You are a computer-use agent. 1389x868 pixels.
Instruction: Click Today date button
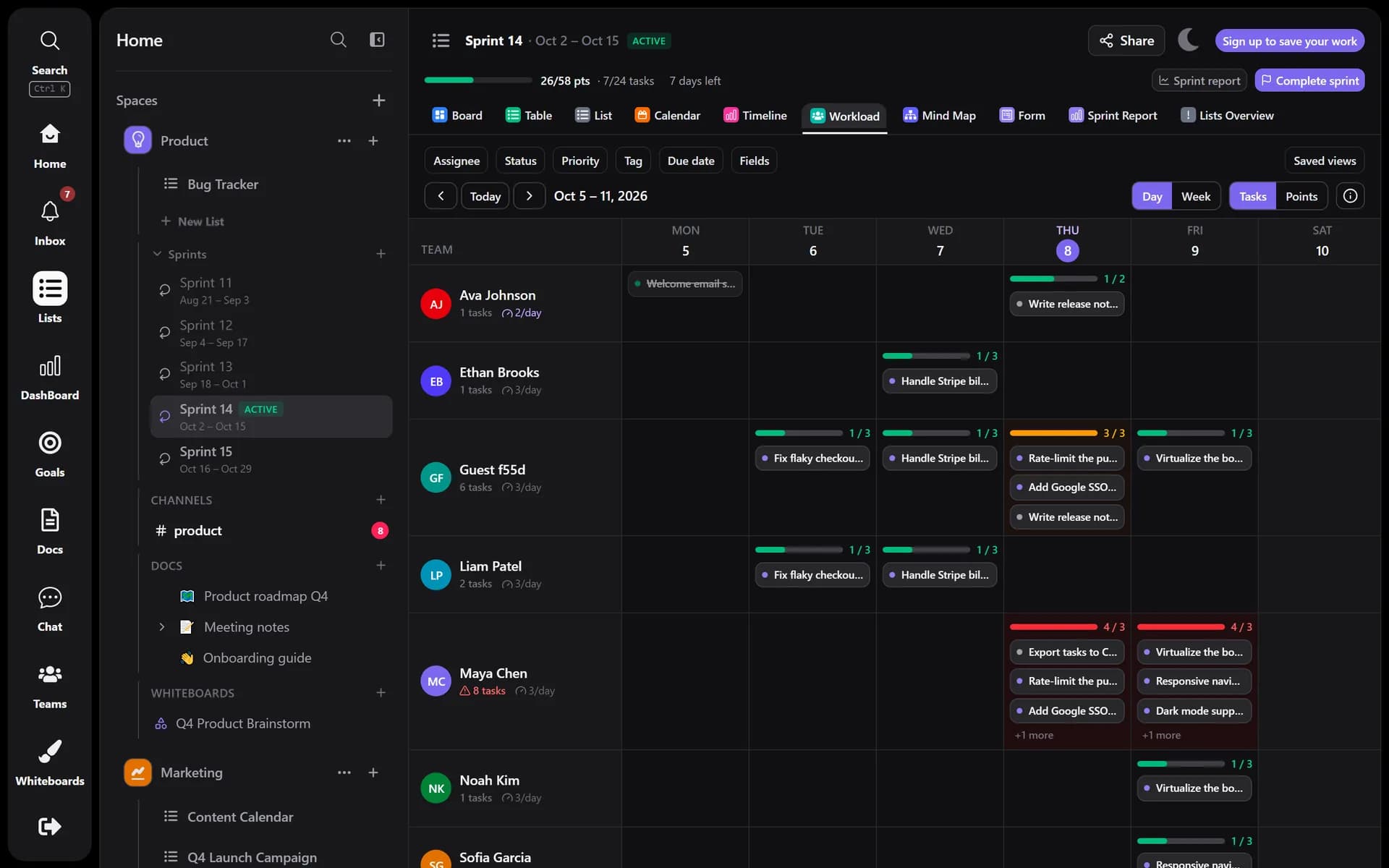[x=485, y=196]
